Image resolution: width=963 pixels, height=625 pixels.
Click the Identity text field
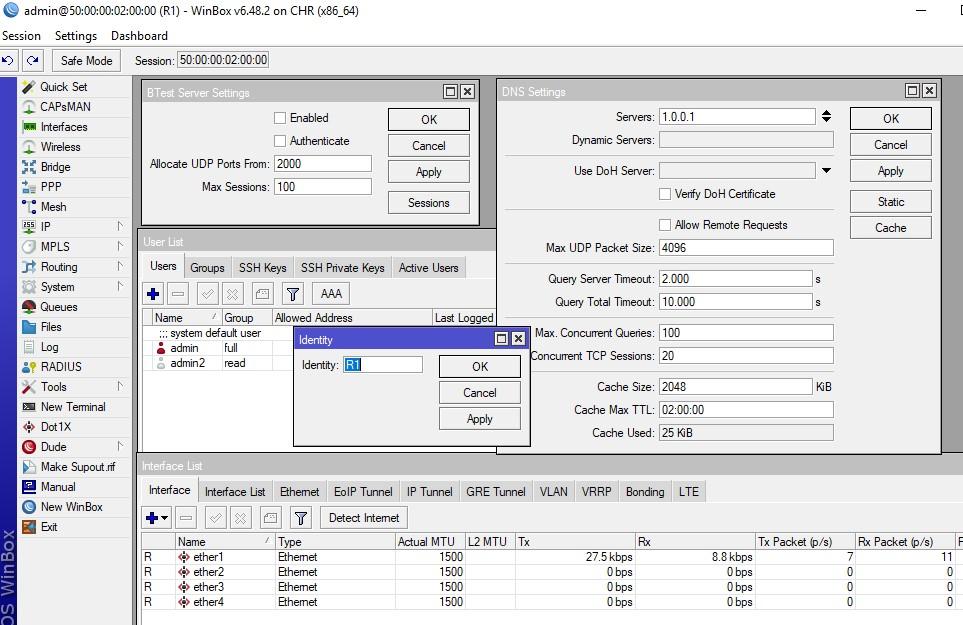click(382, 365)
